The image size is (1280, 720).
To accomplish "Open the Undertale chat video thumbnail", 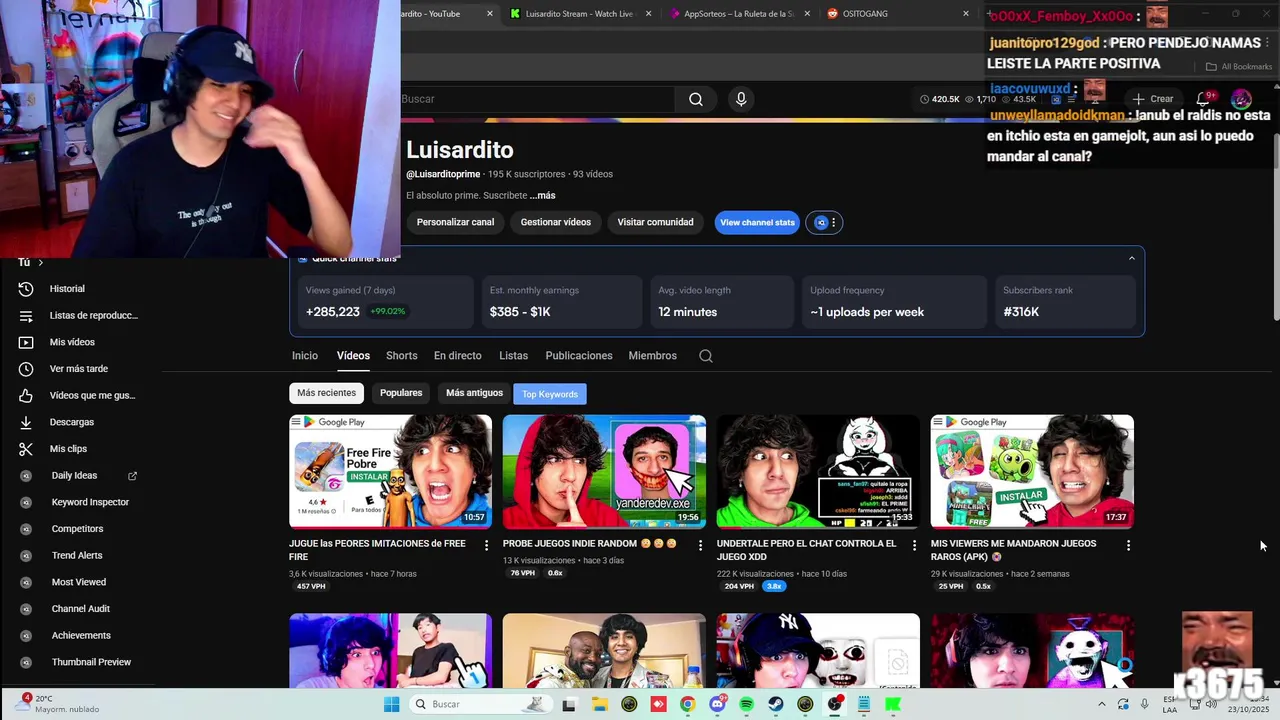I will pyautogui.click(x=818, y=471).
